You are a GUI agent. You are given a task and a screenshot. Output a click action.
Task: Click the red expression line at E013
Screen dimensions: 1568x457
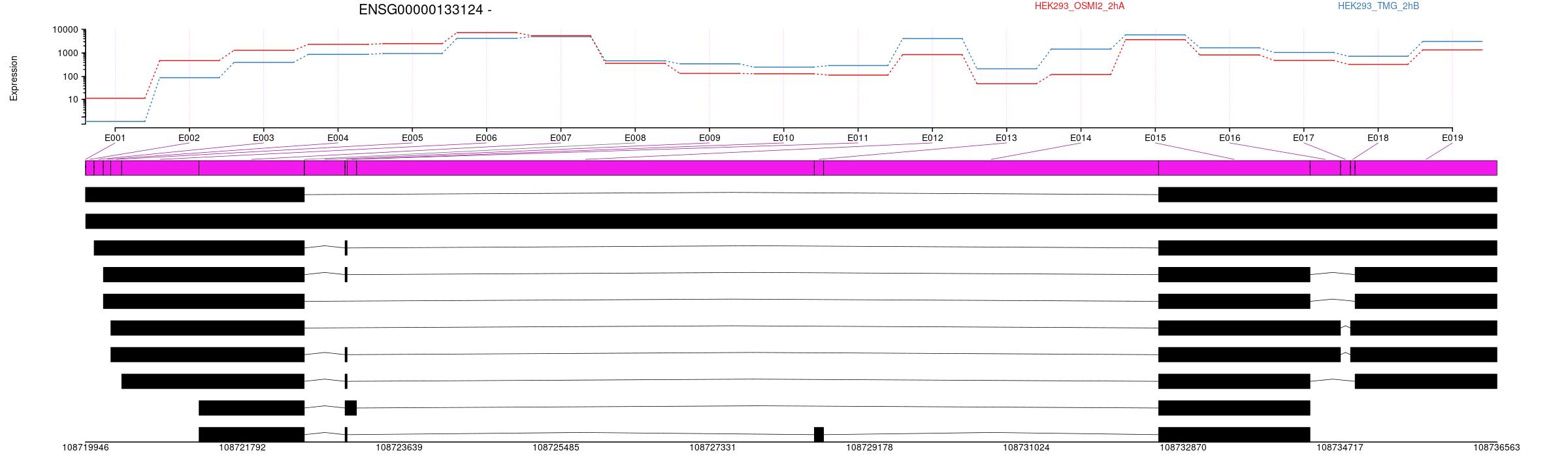(x=1006, y=84)
